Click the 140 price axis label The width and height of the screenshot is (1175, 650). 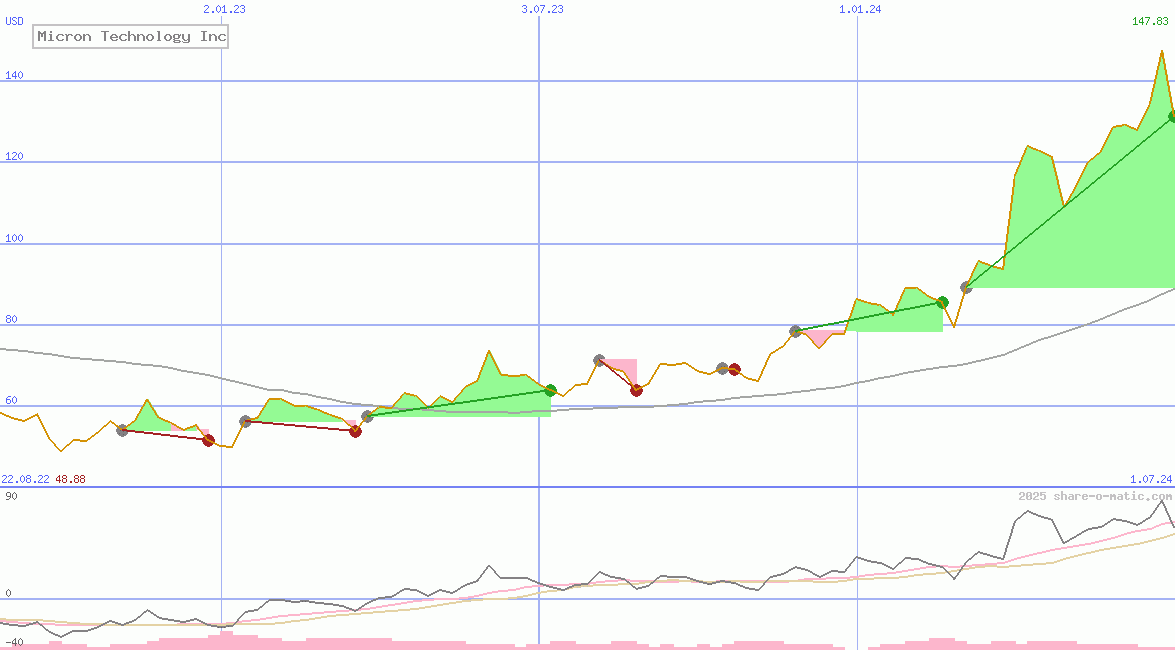pos(14,75)
